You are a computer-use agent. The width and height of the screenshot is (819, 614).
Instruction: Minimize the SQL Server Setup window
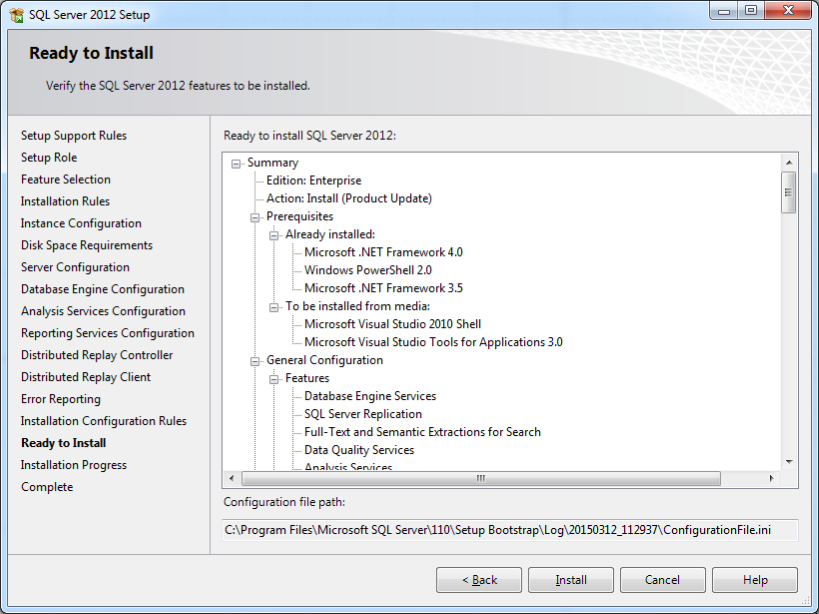(x=723, y=11)
